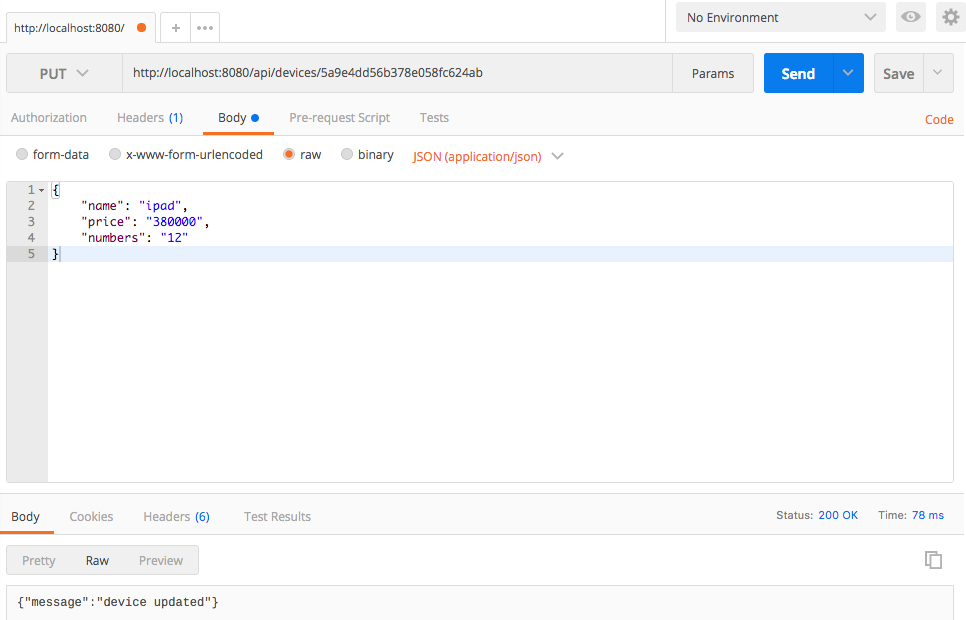Select the response Body tab

click(x=25, y=516)
